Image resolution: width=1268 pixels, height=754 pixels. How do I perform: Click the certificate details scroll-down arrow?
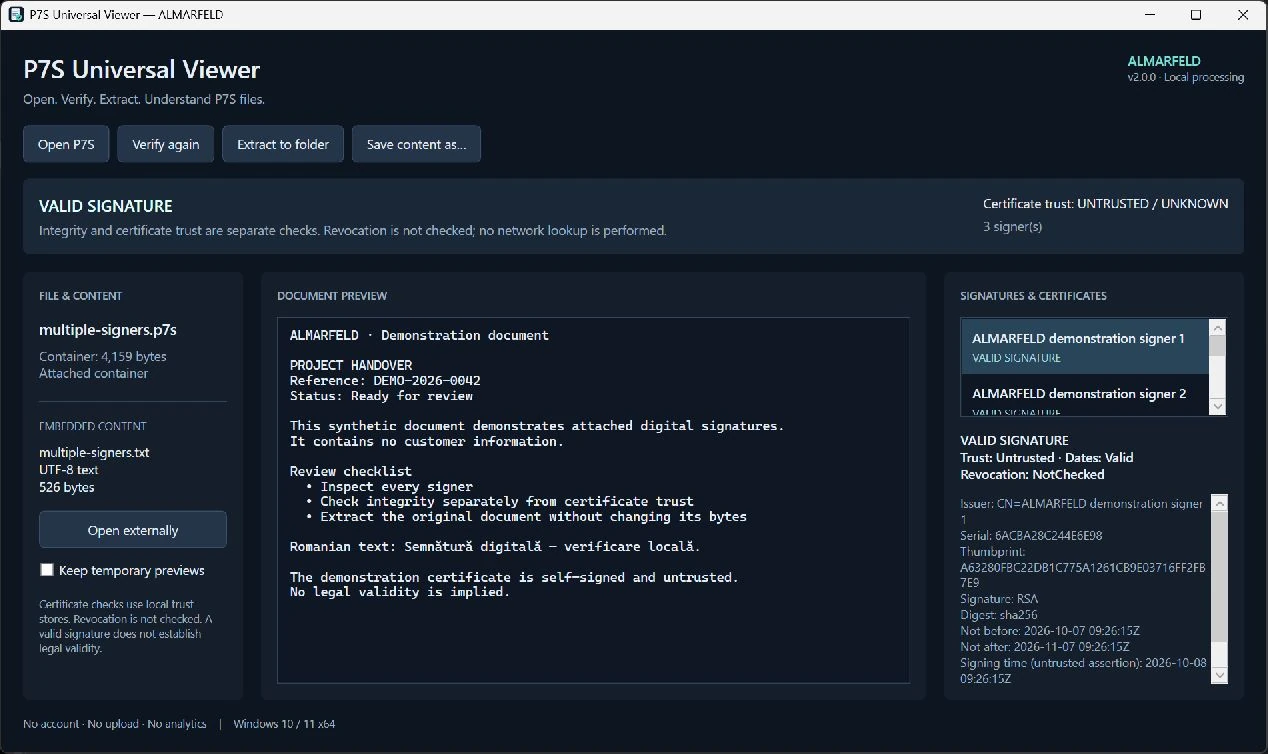[1219, 675]
